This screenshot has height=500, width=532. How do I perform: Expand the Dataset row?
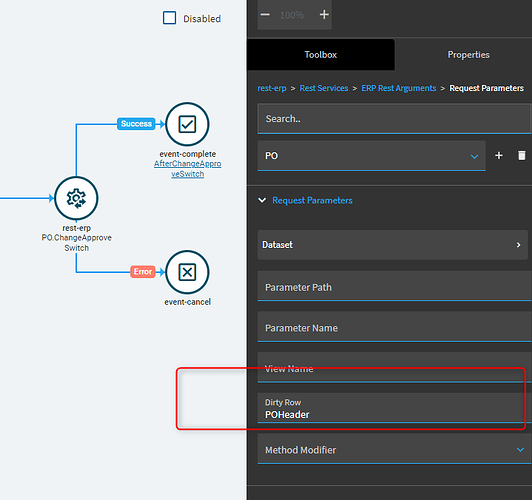click(x=393, y=245)
